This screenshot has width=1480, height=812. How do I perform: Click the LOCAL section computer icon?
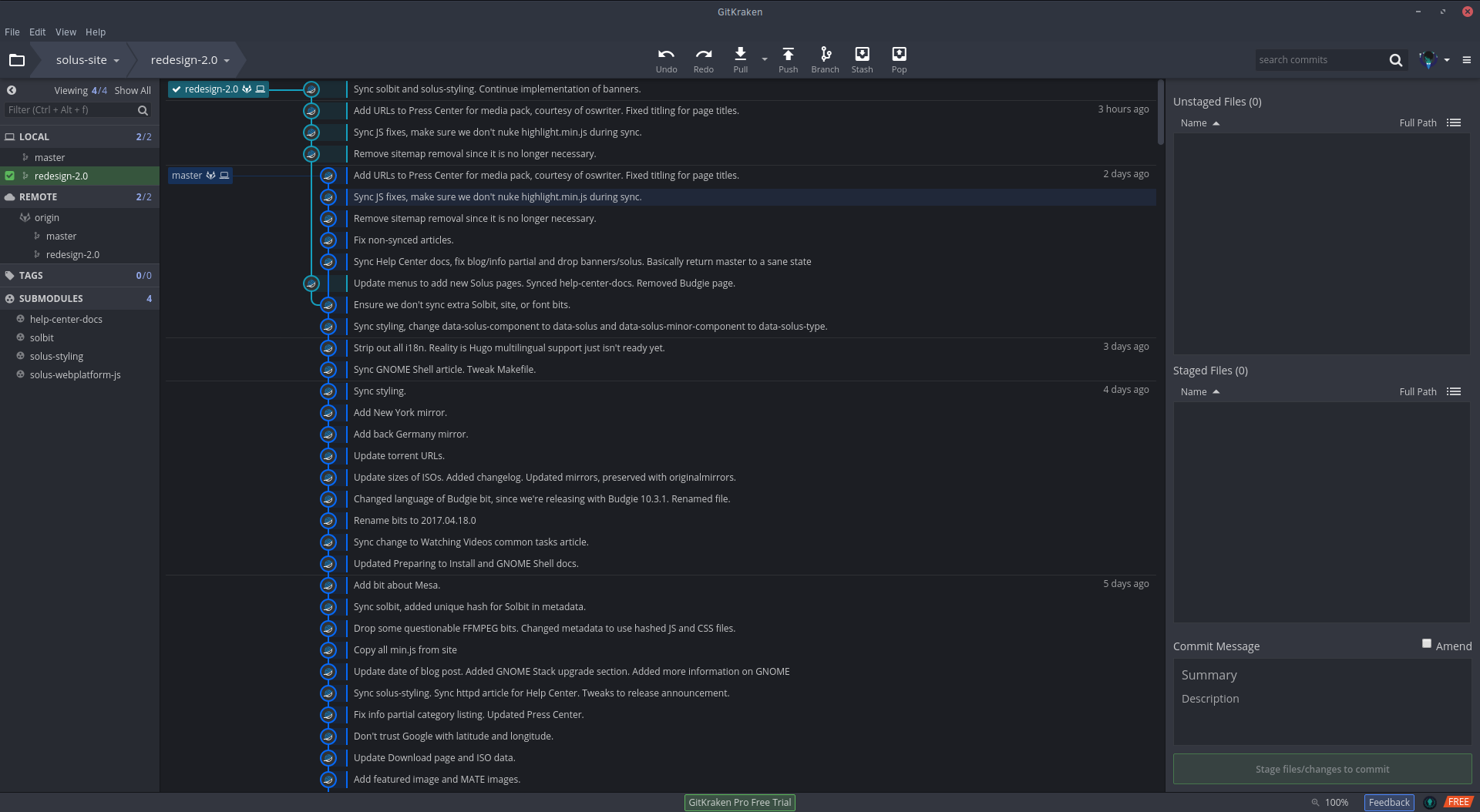[x=10, y=136]
